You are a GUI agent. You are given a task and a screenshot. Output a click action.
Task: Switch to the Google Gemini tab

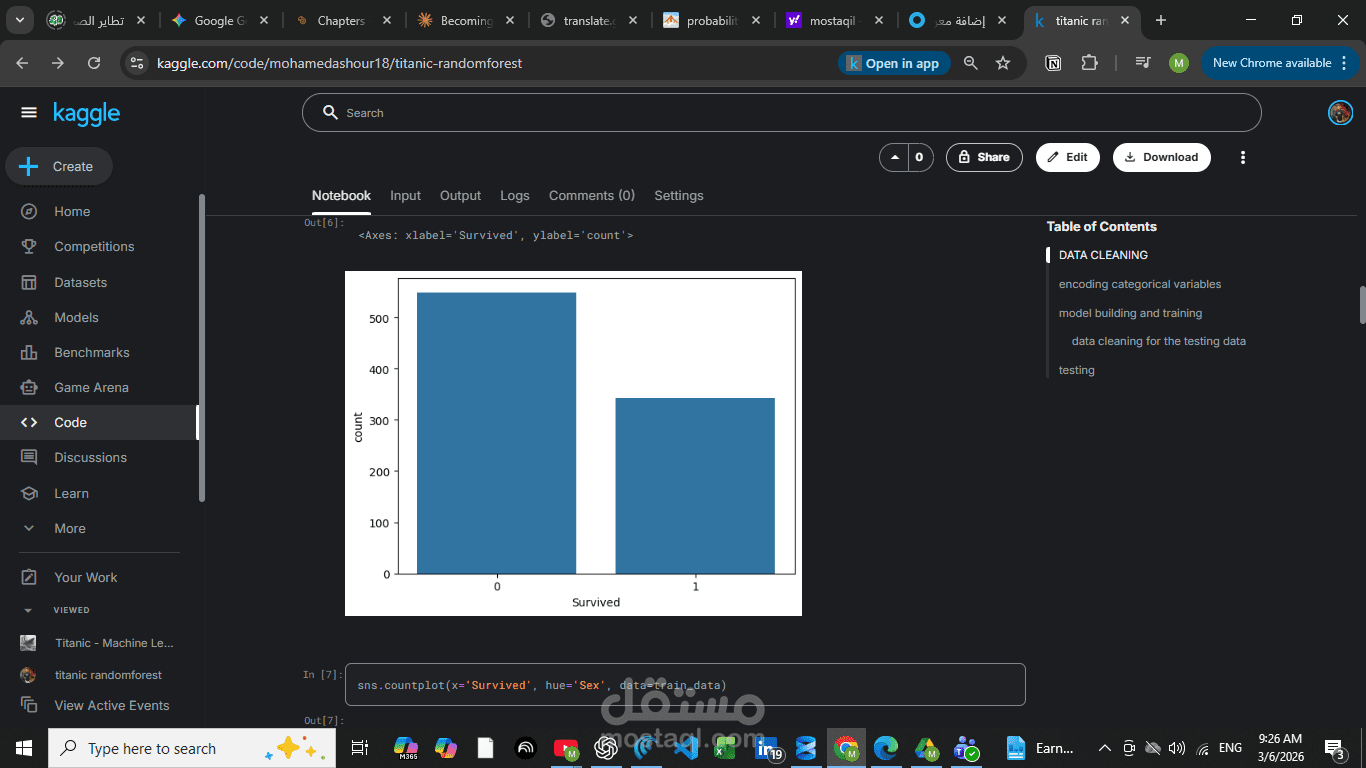tap(219, 20)
